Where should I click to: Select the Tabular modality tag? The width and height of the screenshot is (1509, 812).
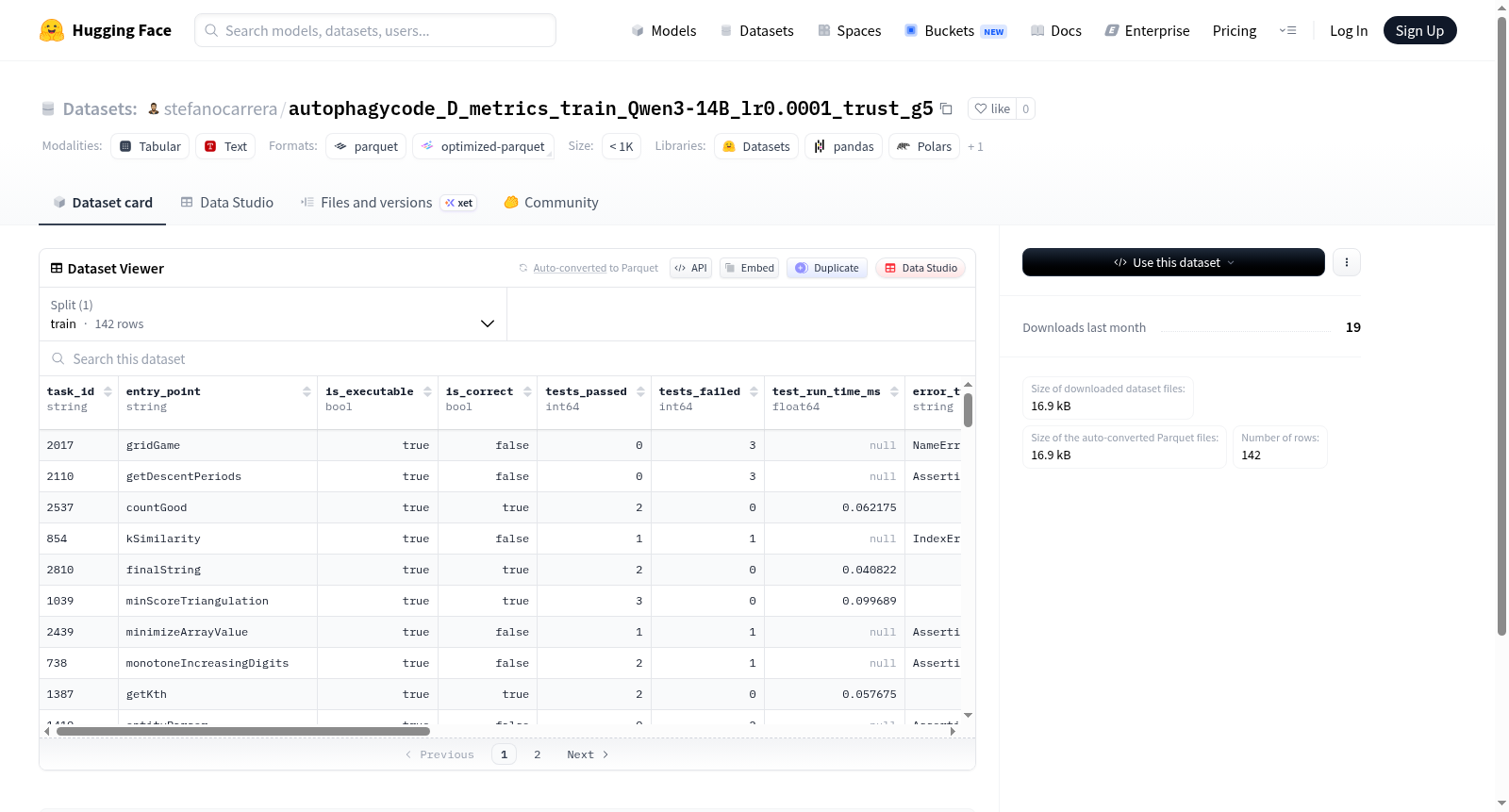click(150, 146)
